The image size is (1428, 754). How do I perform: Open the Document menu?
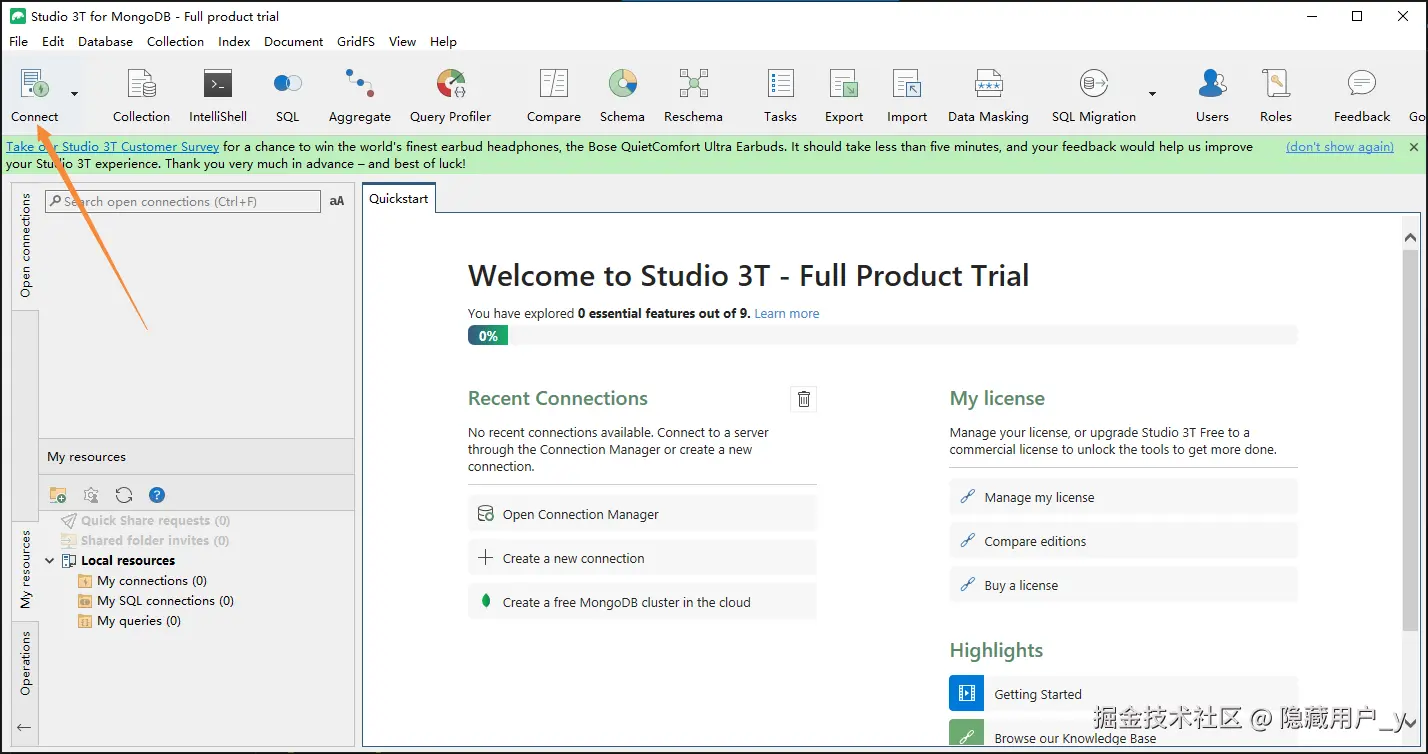pyautogui.click(x=293, y=42)
